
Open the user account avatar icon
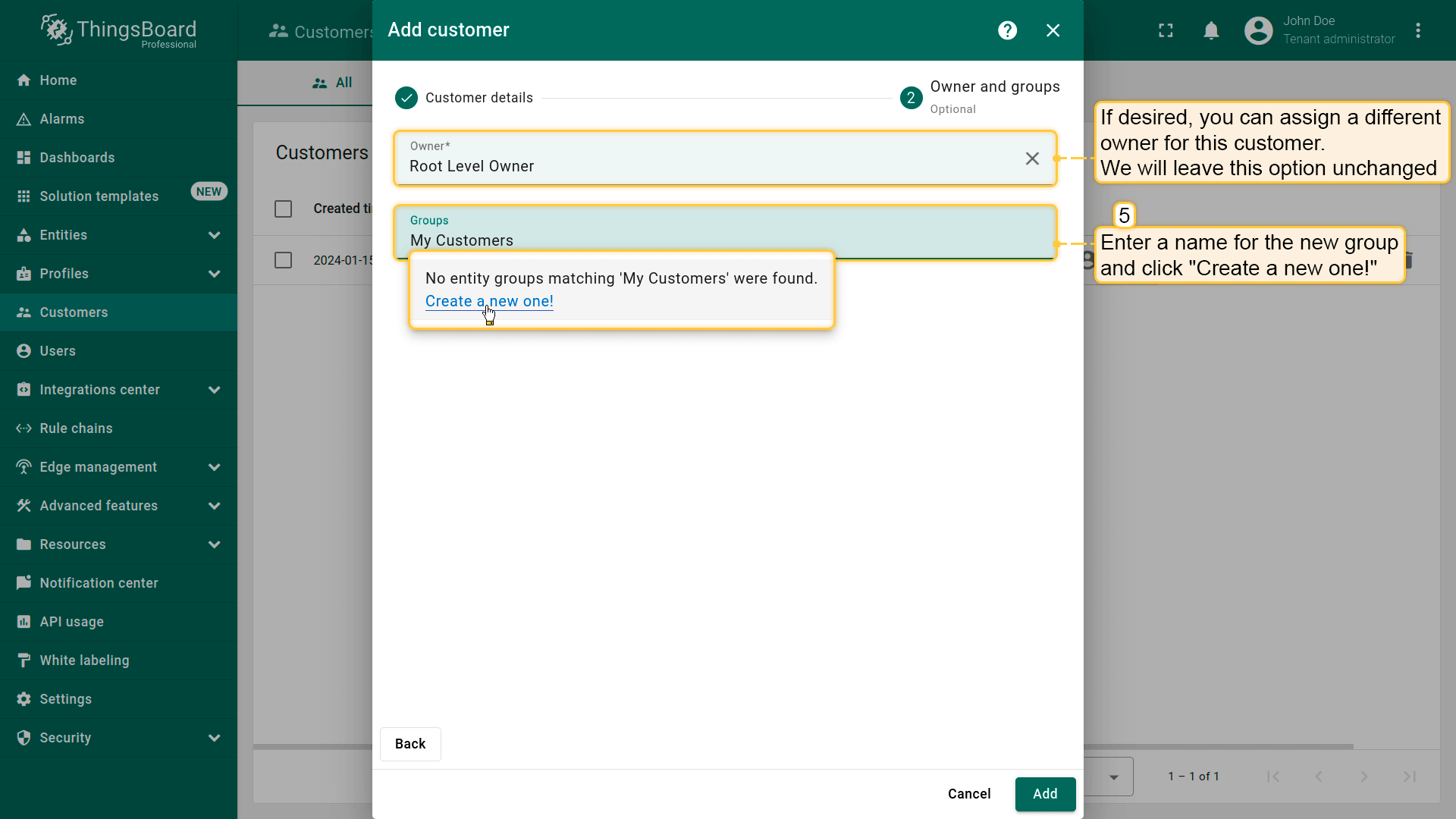tap(1258, 30)
